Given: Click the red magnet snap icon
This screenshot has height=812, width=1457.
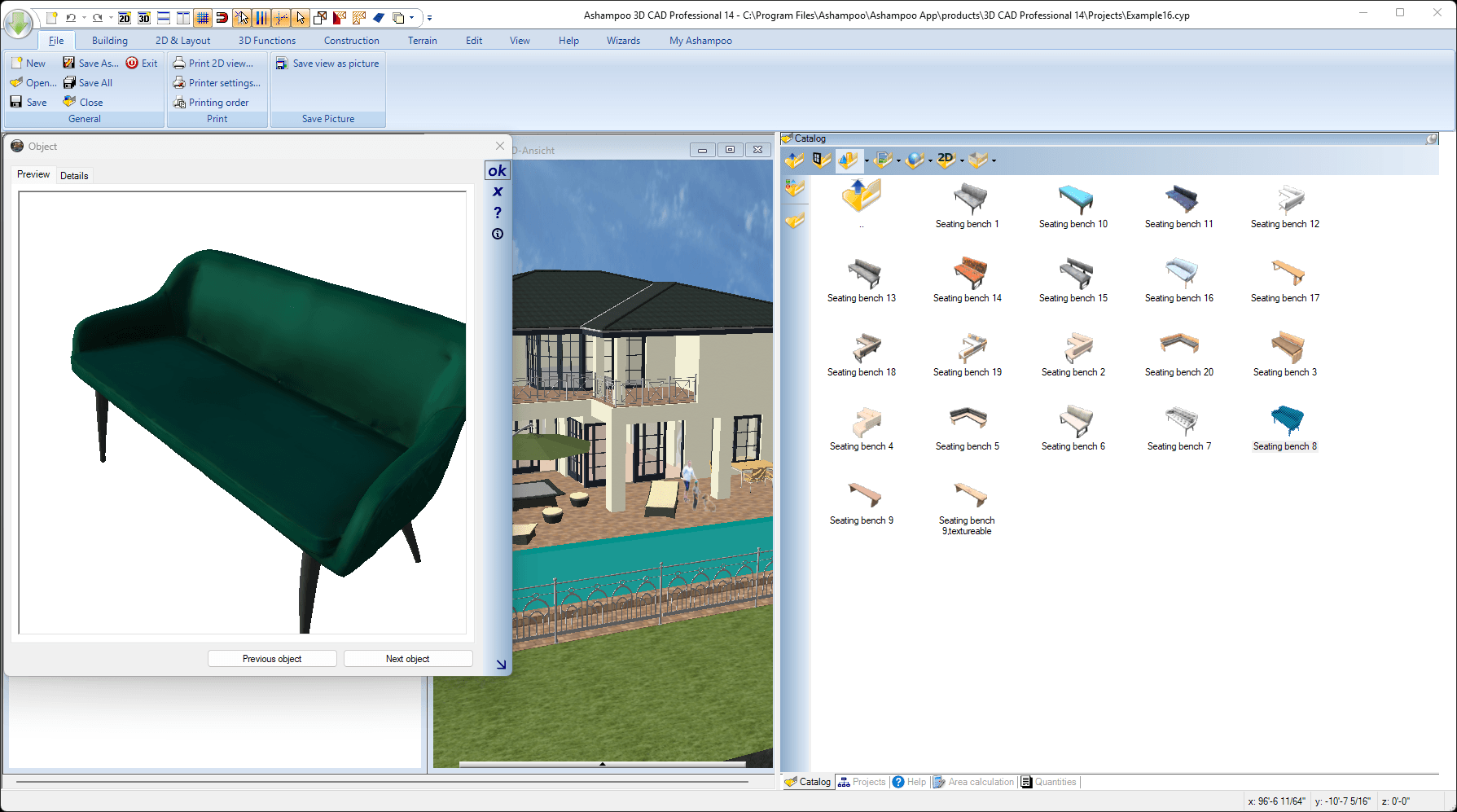Looking at the screenshot, I should pos(222,17).
